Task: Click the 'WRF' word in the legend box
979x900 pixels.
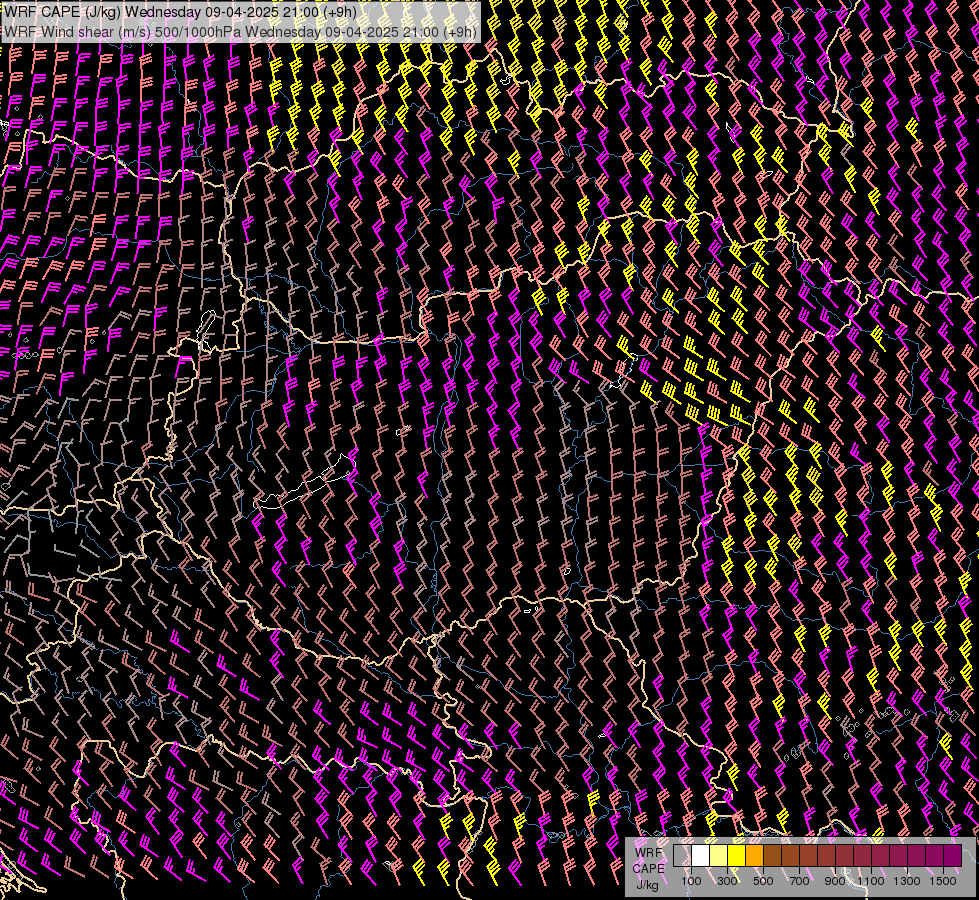Action: (648, 853)
